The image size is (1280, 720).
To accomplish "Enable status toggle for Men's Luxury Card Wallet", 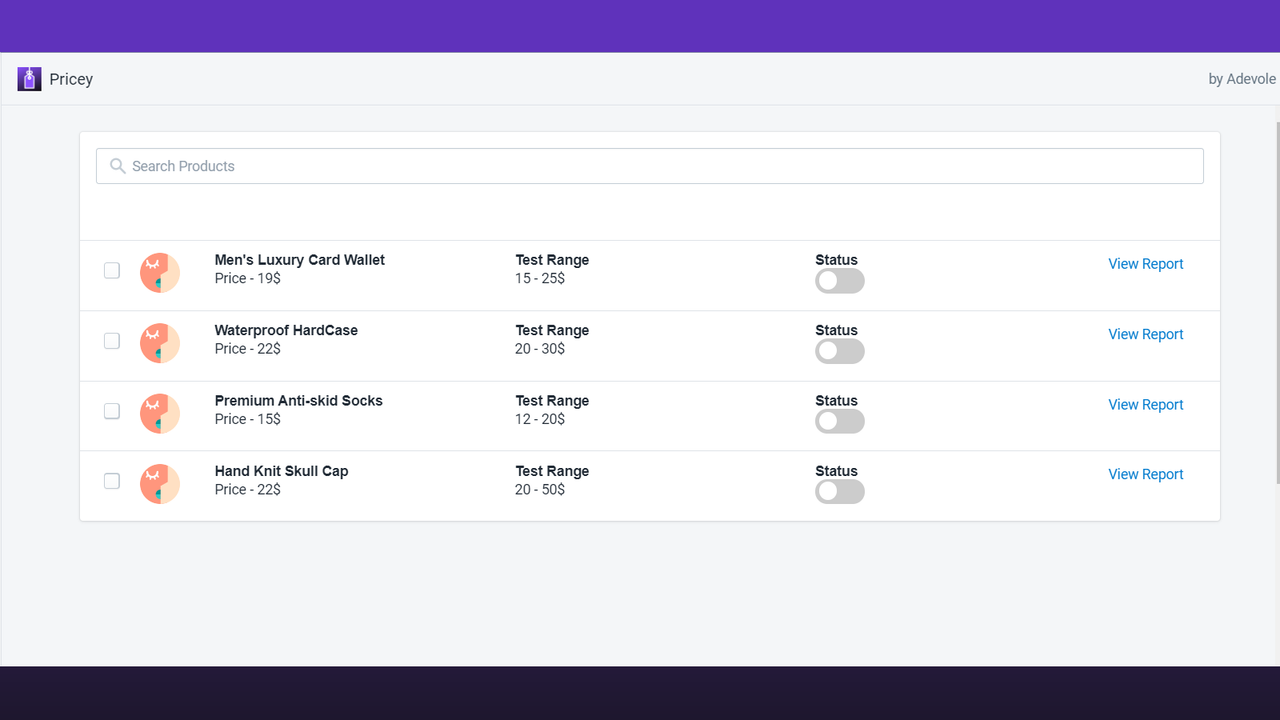I will [x=840, y=281].
